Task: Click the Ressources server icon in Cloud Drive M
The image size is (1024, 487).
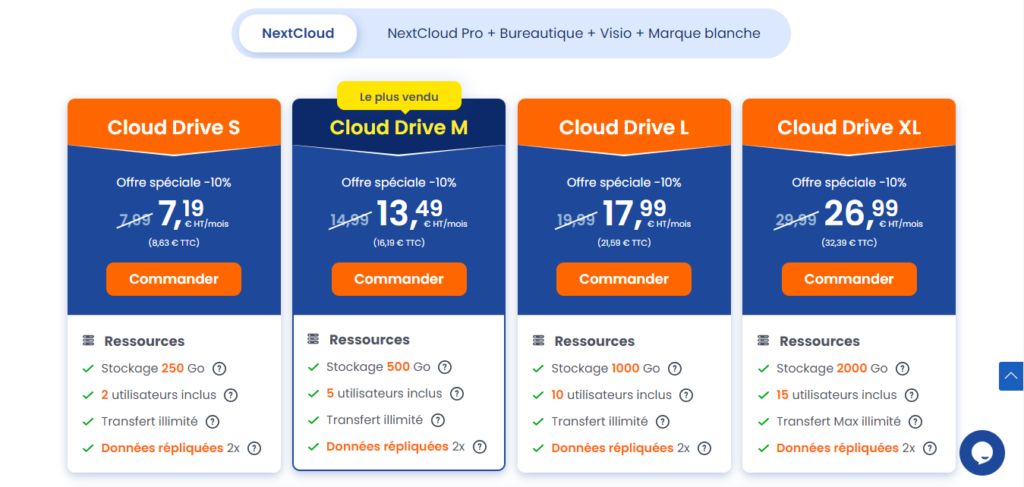Action: point(313,339)
